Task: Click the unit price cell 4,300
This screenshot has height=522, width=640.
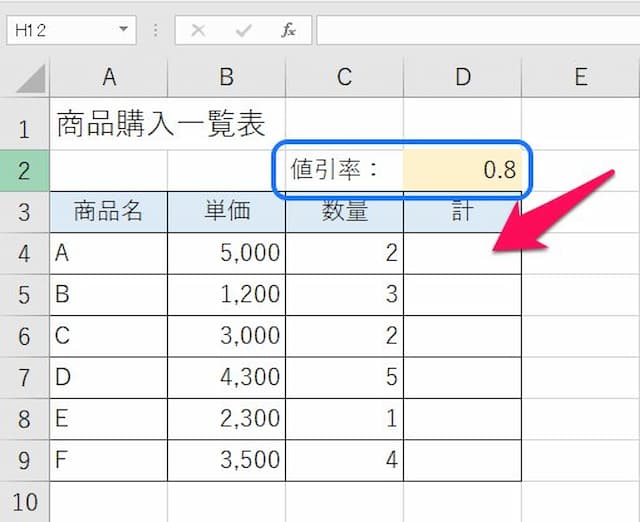Action: [x=227, y=378]
